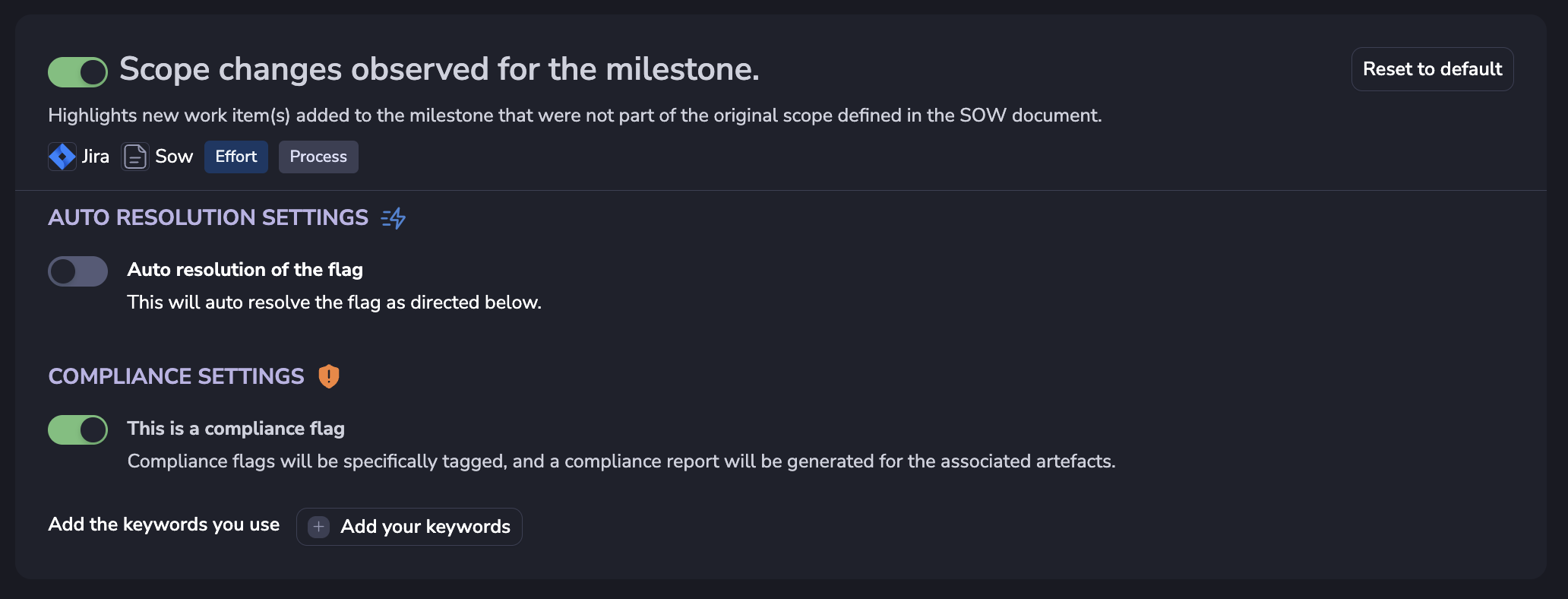Click the 'Auto resolution of the flag' label

tap(245, 270)
